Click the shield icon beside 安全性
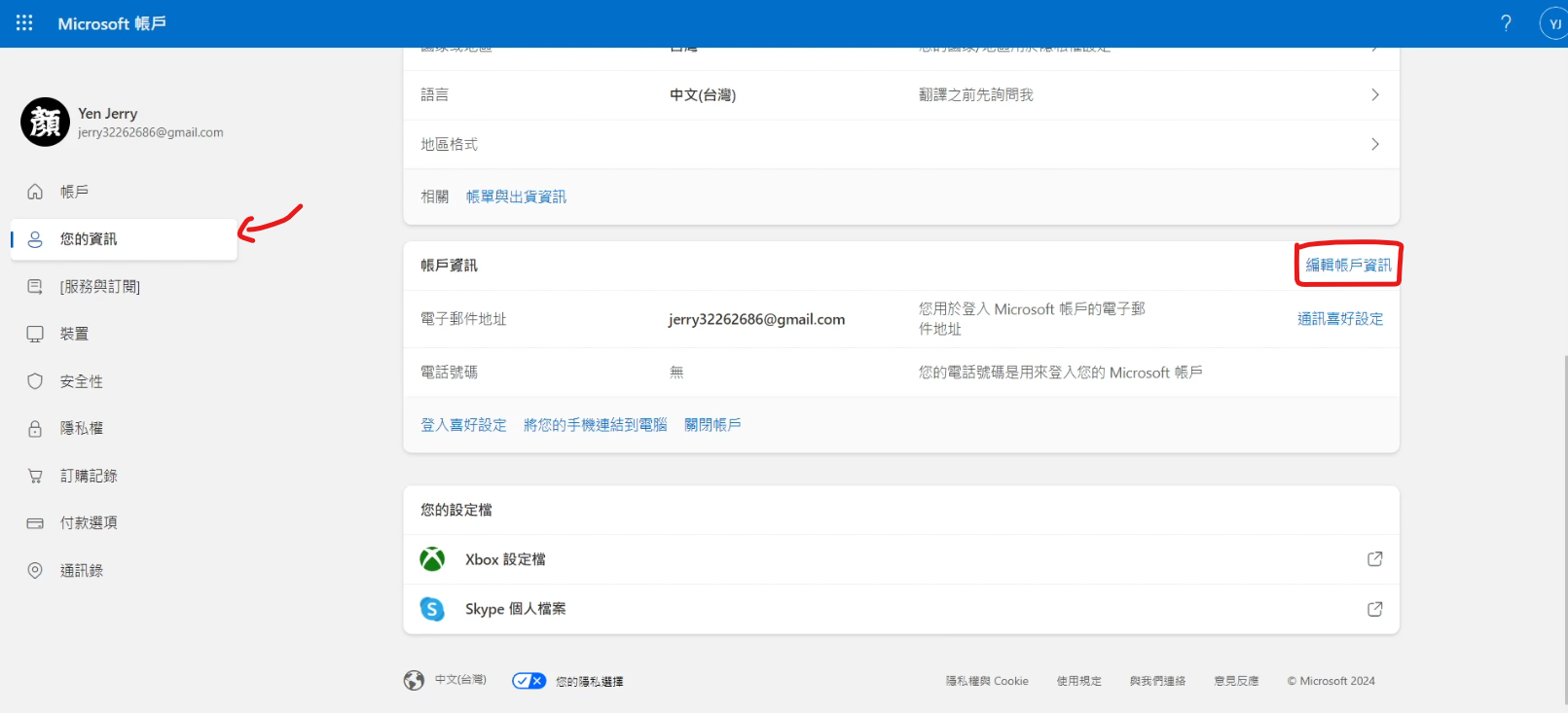Image resolution: width=1568 pixels, height=713 pixels. pos(35,381)
